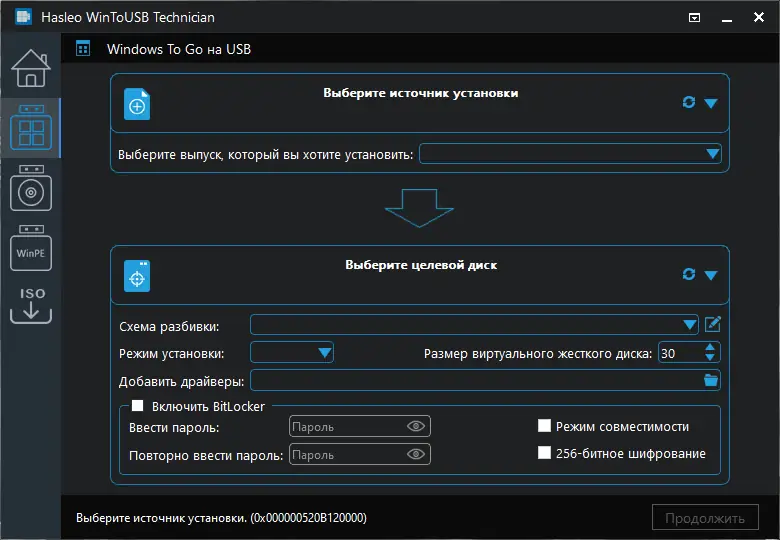Screen dimensions: 780x540
Task: Show password in first password field
Action: [416, 426]
